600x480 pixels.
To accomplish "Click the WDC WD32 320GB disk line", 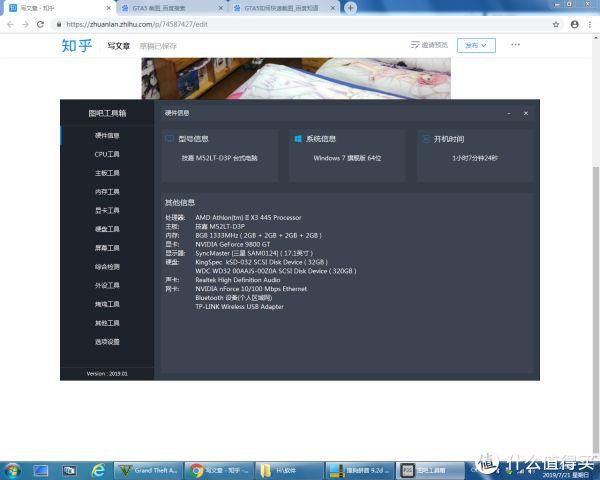I will [x=276, y=271].
